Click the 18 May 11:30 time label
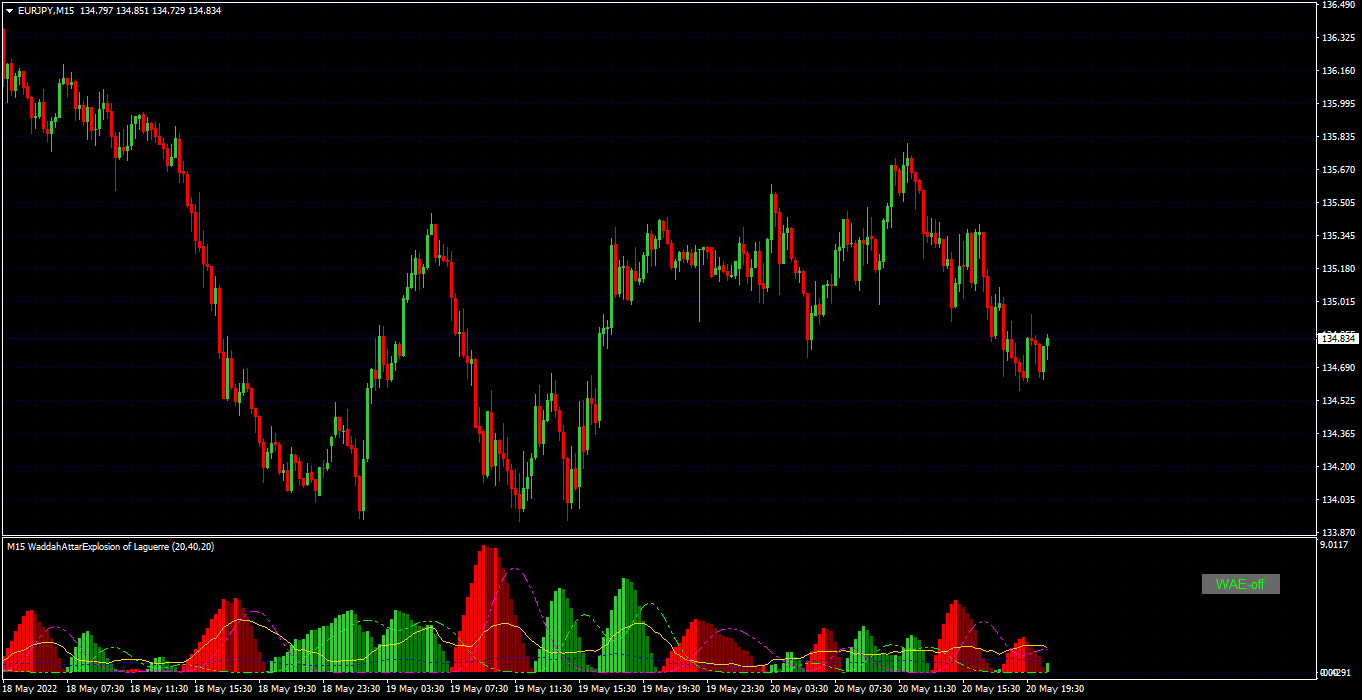The height and width of the screenshot is (700, 1362). pos(159,689)
